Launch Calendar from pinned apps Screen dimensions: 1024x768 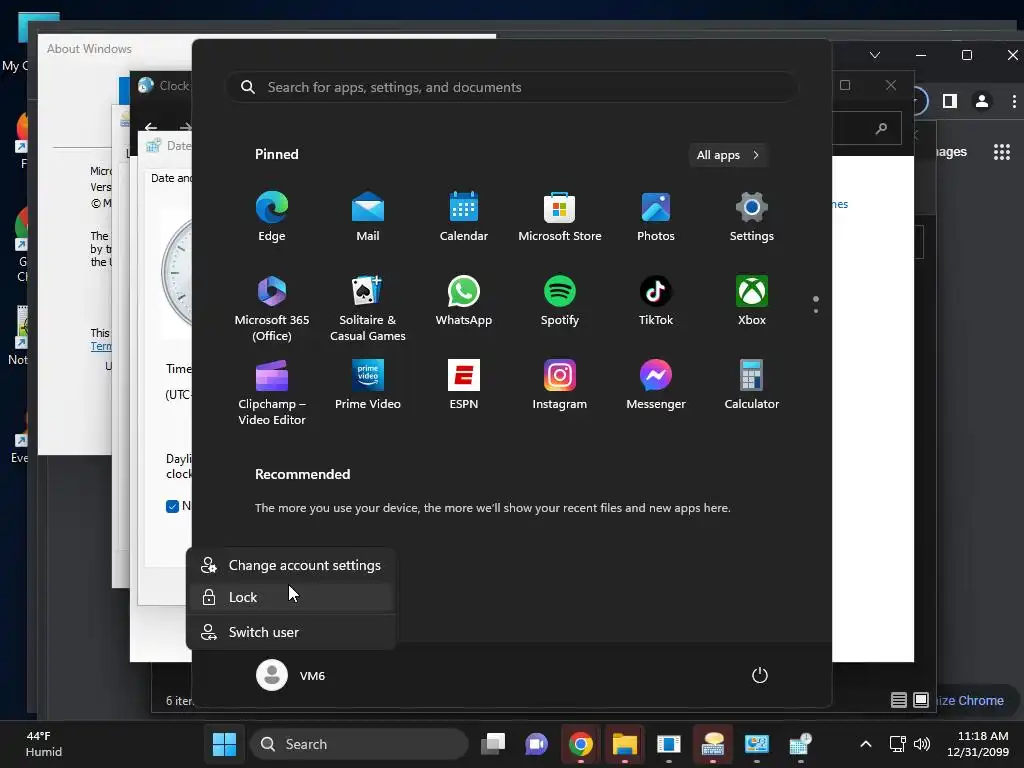464,217
